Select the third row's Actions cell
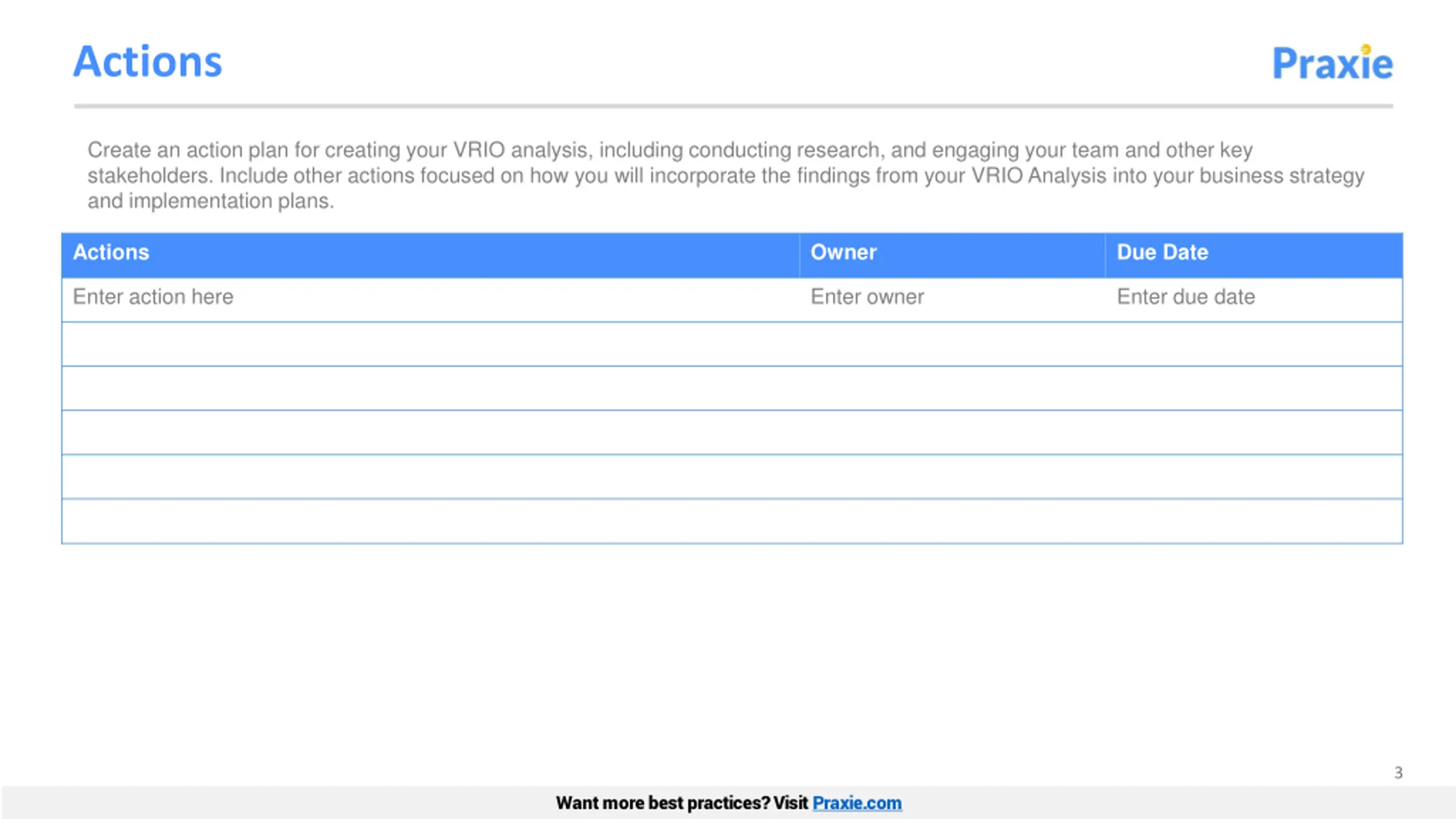The height and width of the screenshot is (819, 1456). coord(430,388)
